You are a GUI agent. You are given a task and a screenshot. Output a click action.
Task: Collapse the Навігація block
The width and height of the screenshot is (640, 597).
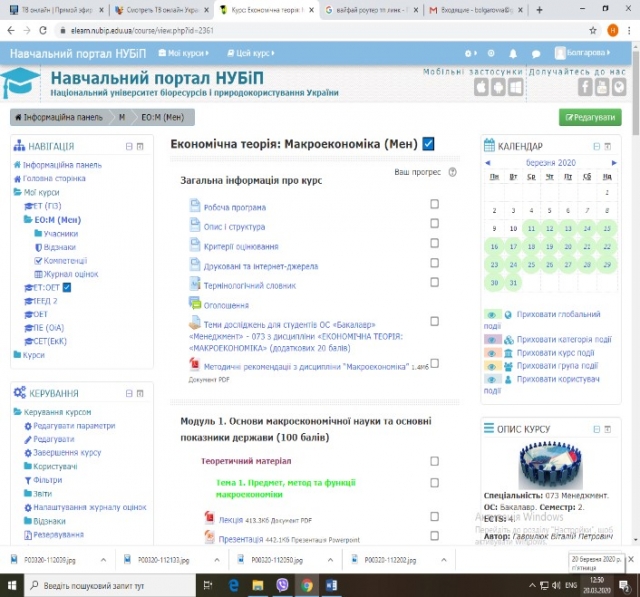[128, 146]
